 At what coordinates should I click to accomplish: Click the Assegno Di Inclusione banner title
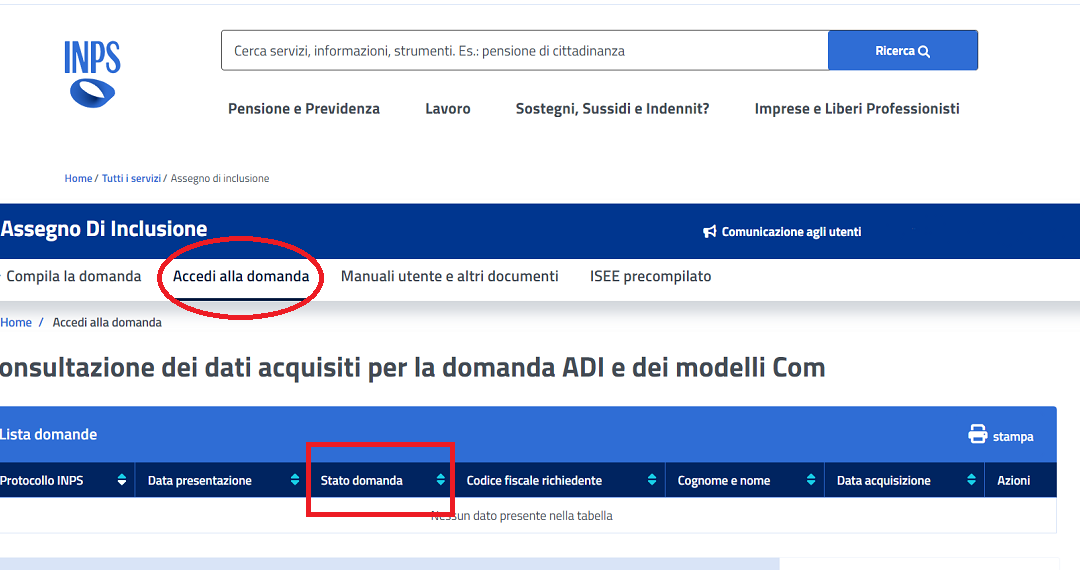pos(103,229)
